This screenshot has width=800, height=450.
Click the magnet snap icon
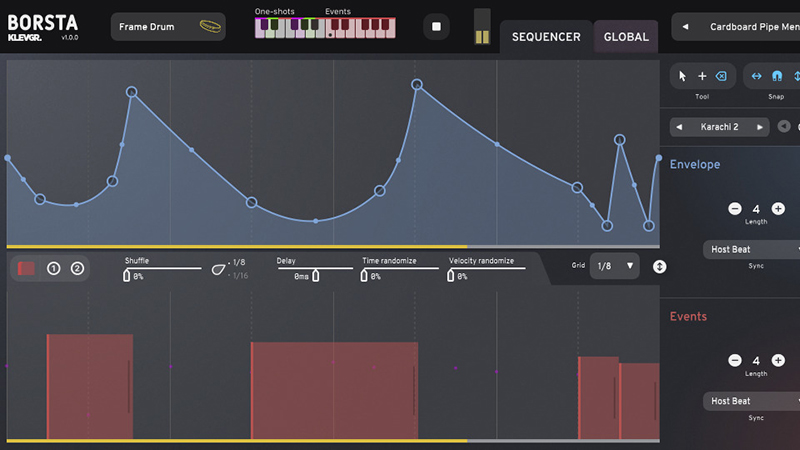tap(777, 76)
